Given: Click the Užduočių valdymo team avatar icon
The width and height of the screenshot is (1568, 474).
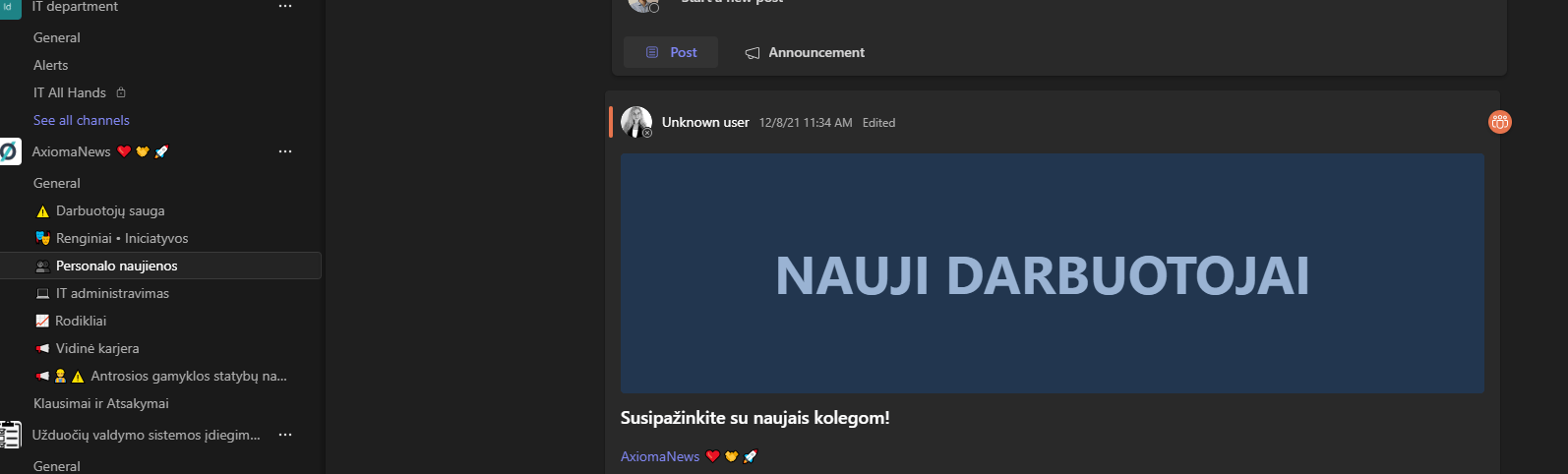Looking at the screenshot, I should pos(10,435).
